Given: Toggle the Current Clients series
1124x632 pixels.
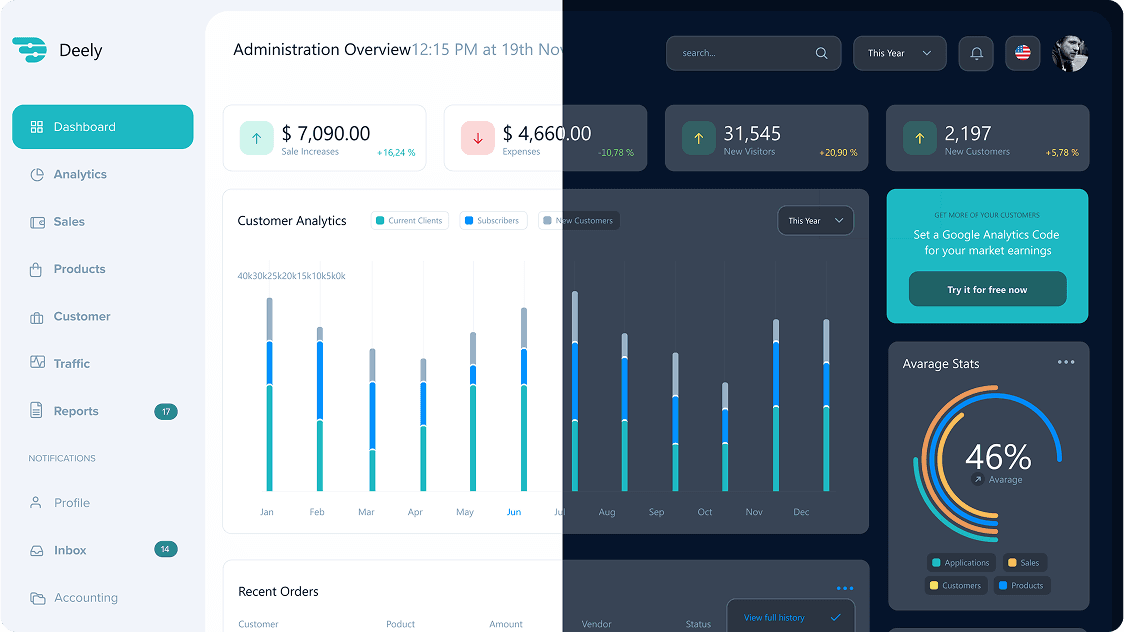Looking at the screenshot, I should tap(408, 220).
